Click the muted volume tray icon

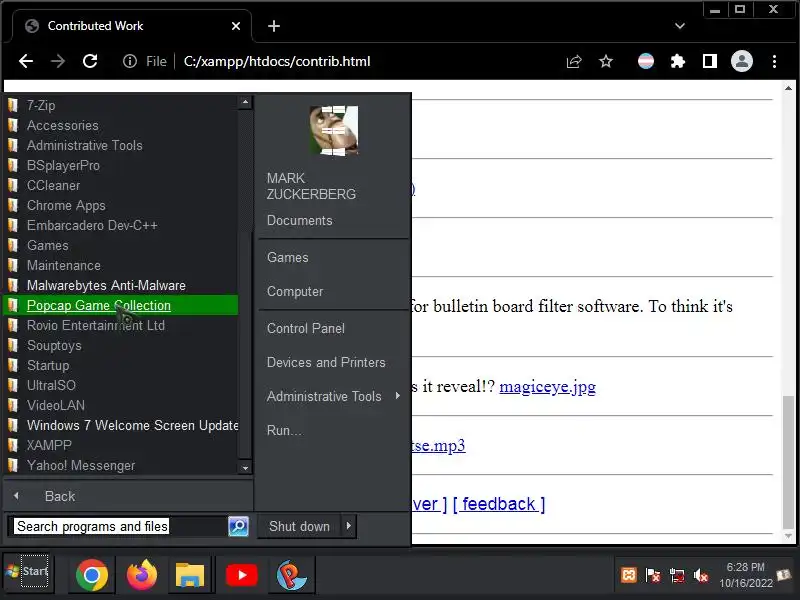[x=701, y=576]
